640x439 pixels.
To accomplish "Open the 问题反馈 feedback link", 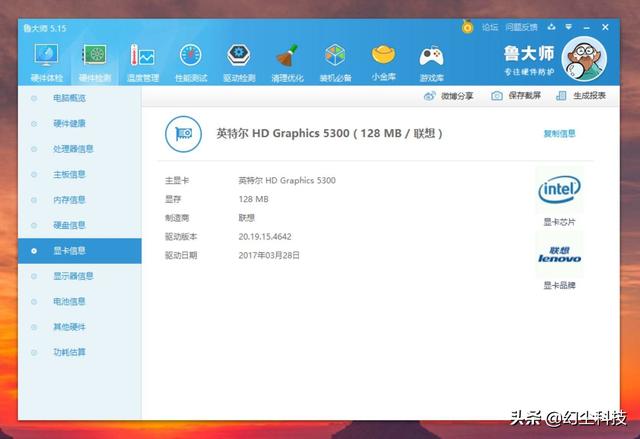I will click(x=521, y=27).
